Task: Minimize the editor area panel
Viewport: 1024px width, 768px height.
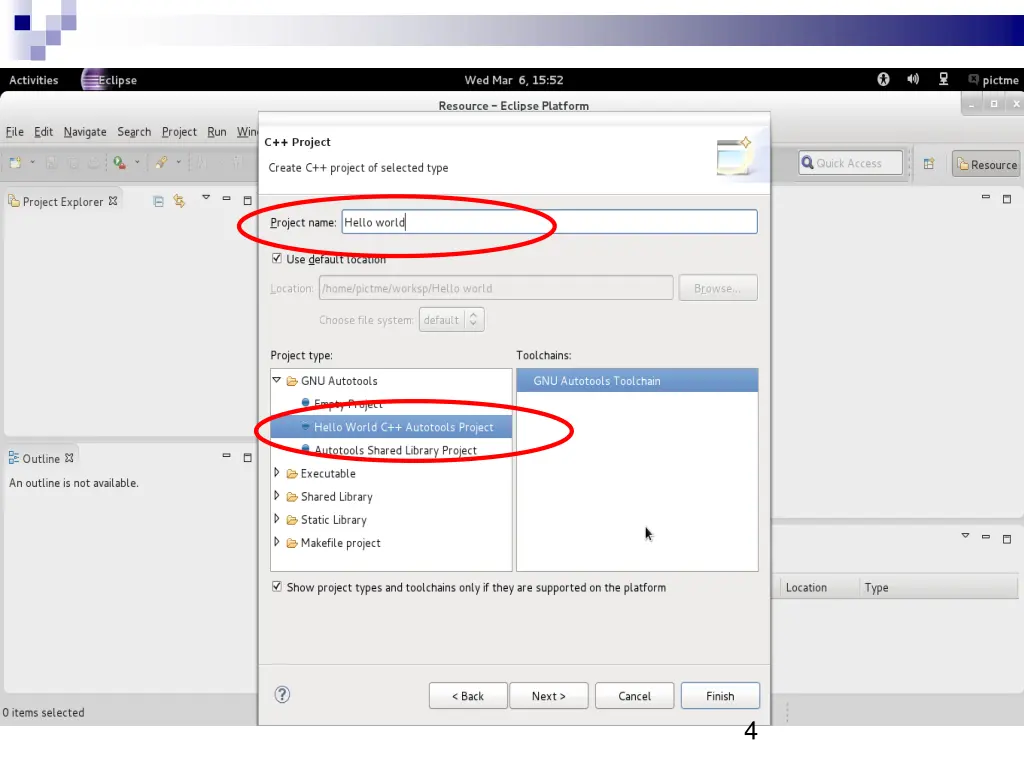Action: click(x=986, y=197)
